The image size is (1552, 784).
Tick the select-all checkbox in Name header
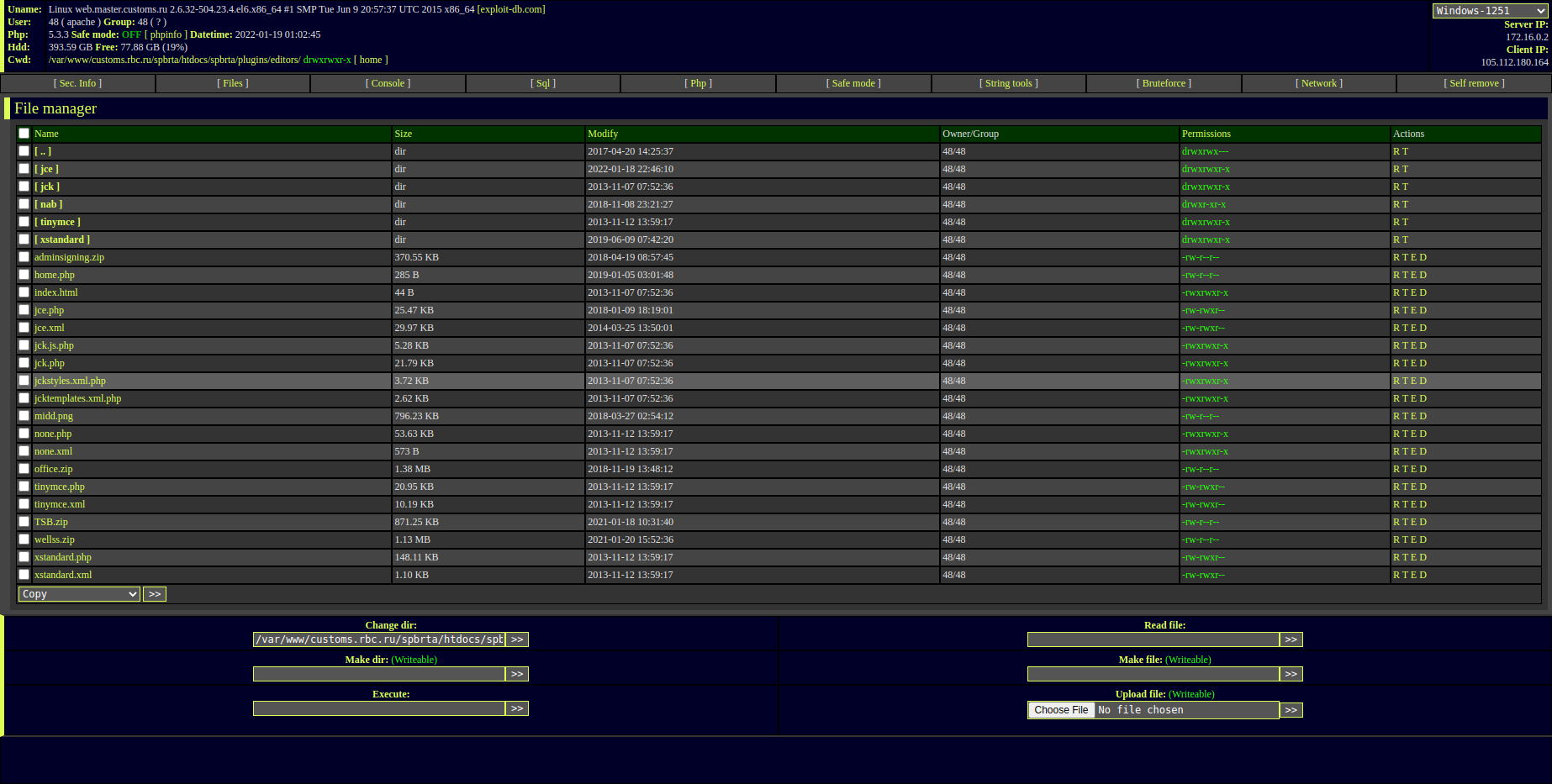pyautogui.click(x=24, y=134)
